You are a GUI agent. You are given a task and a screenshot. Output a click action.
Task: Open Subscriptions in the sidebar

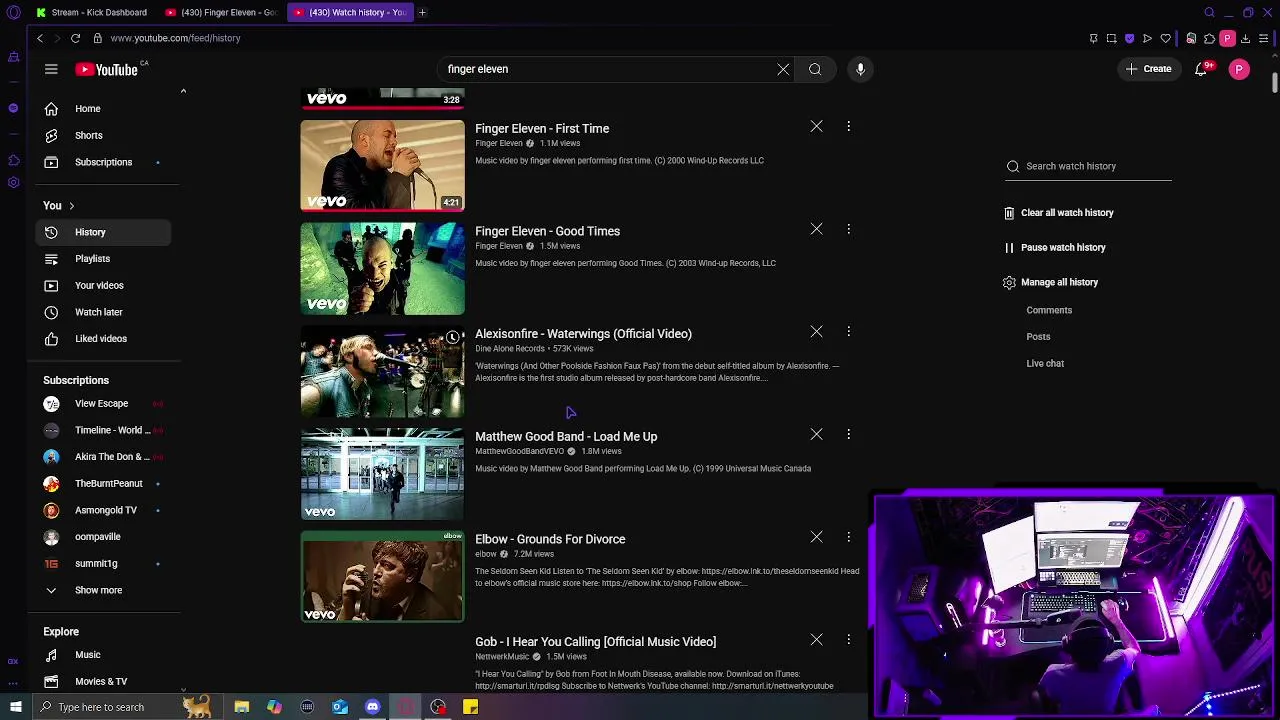tap(104, 162)
